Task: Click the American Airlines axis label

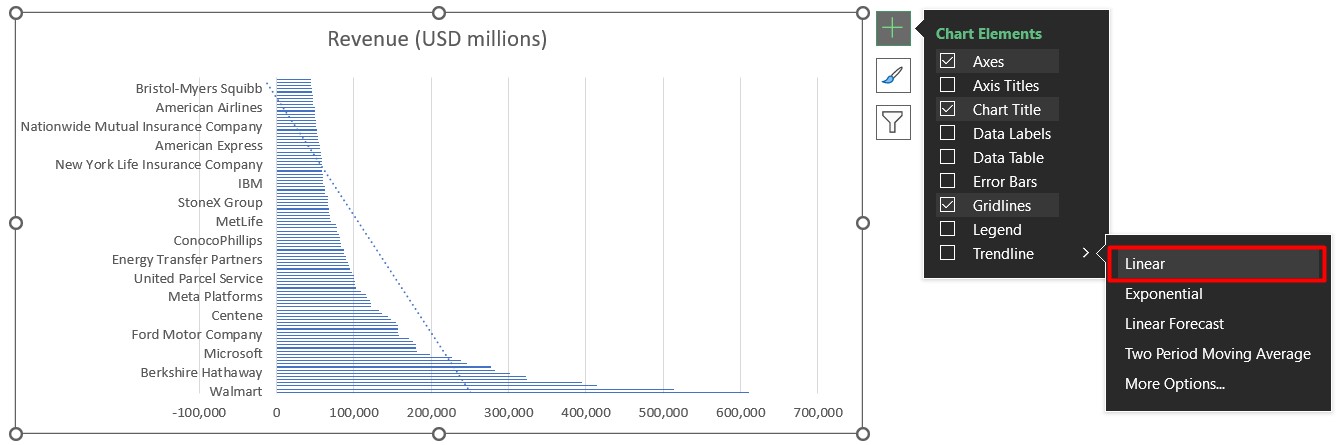Action: click(209, 107)
